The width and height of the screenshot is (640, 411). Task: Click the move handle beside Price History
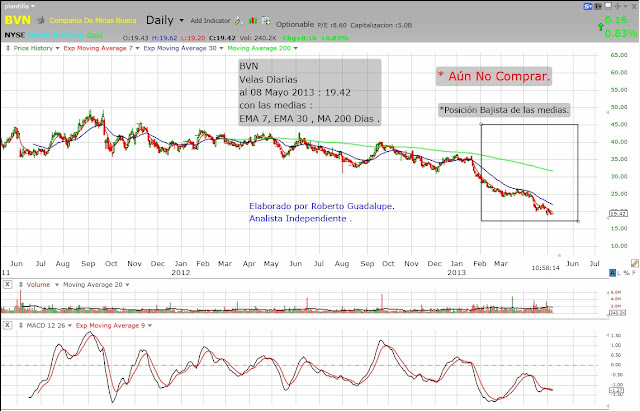tap(8, 48)
